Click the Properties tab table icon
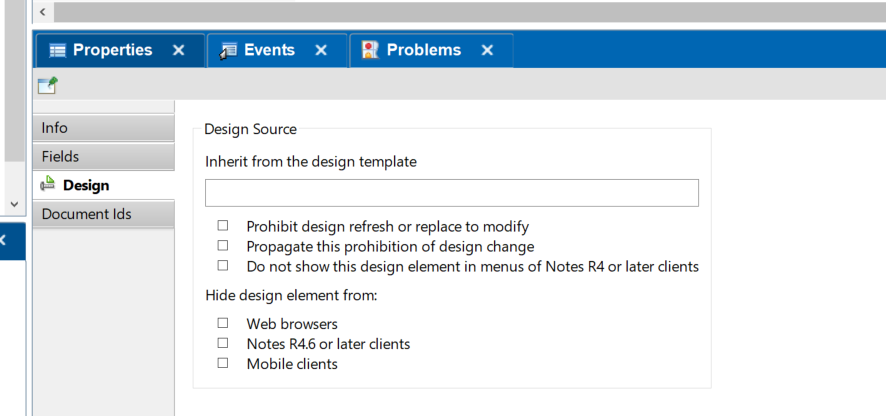 (57, 50)
